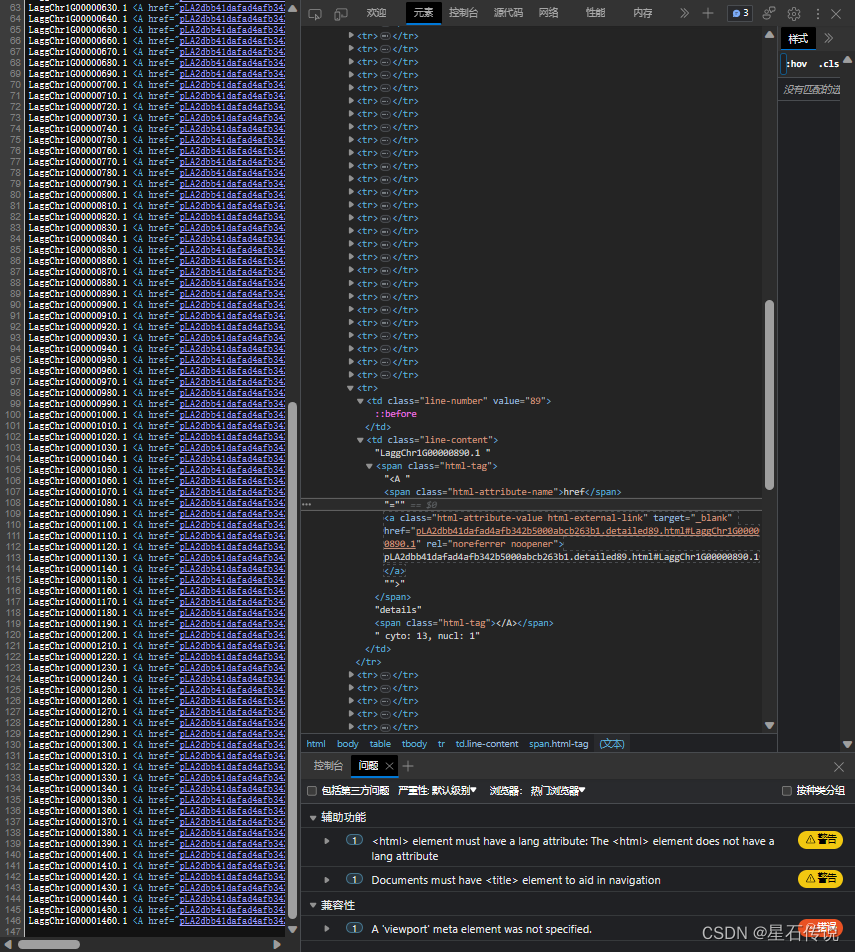This screenshot has height=952, width=855.
Task: Open the link on source line 100
Action: pos(232,415)
